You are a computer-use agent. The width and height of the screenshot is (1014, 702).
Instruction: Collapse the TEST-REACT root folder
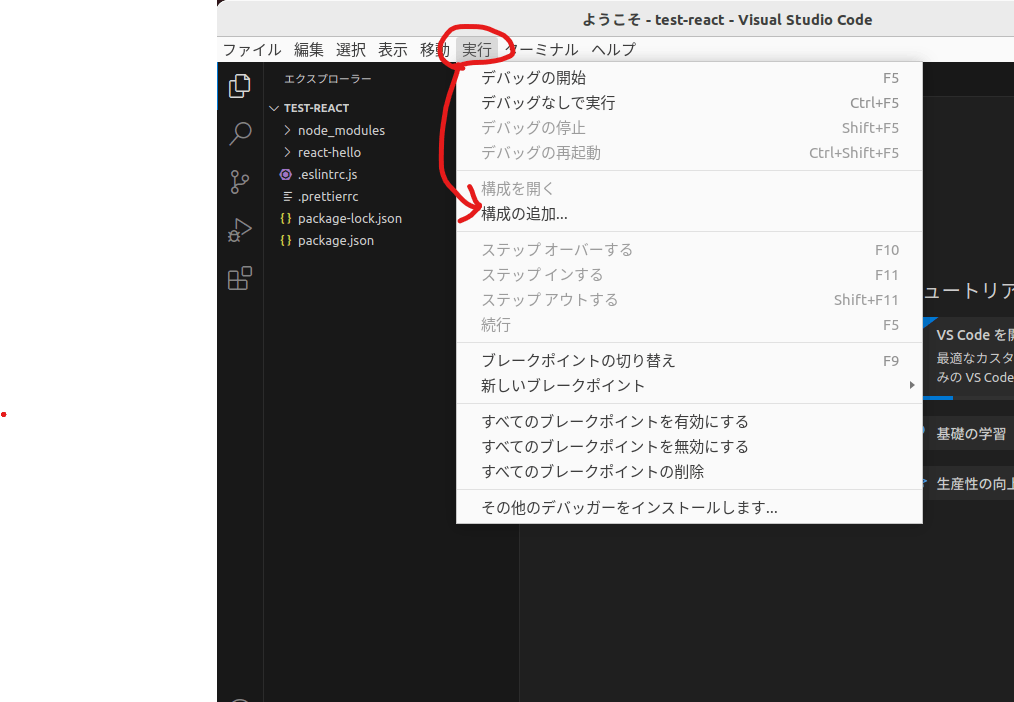[x=274, y=108]
